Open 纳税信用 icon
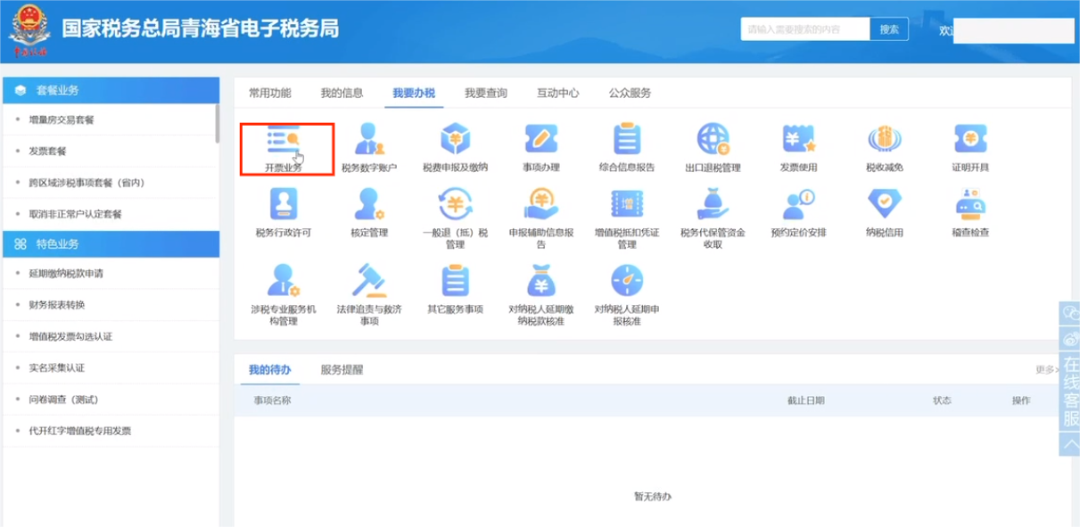Viewport: 1080px width, 527px height. (x=884, y=205)
